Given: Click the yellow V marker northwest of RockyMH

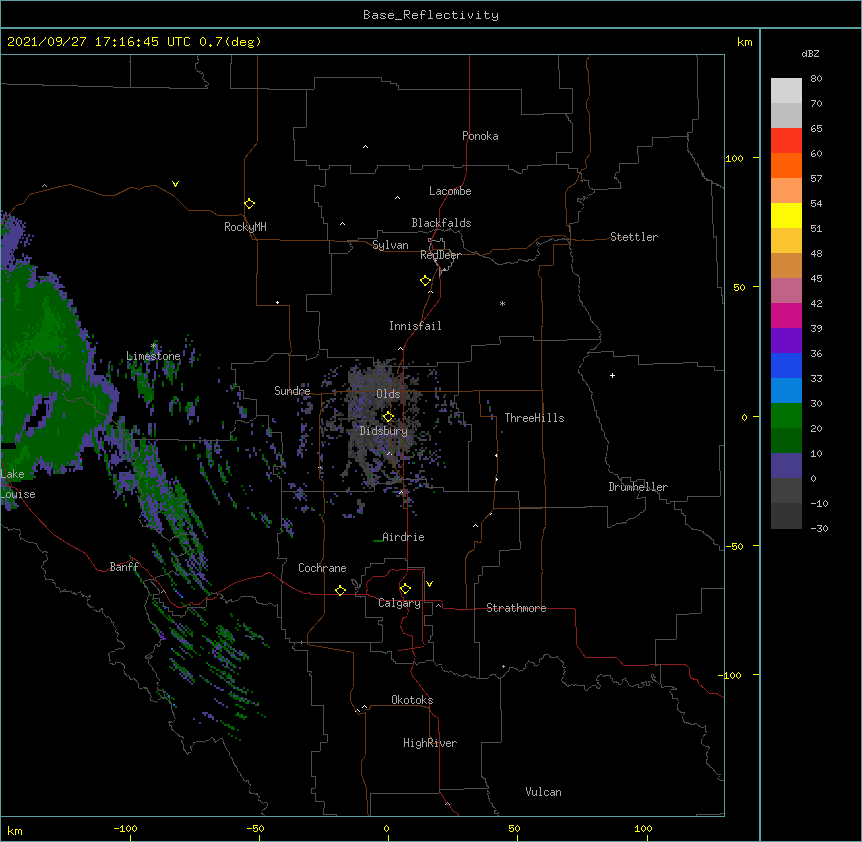Looking at the screenshot, I should 175,184.
